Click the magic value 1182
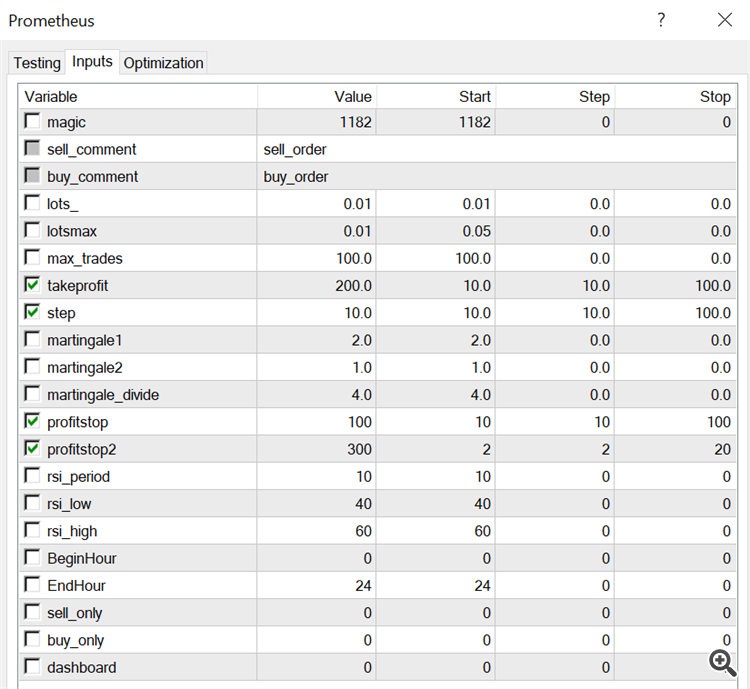The height and width of the screenshot is (689, 750). [x=355, y=122]
